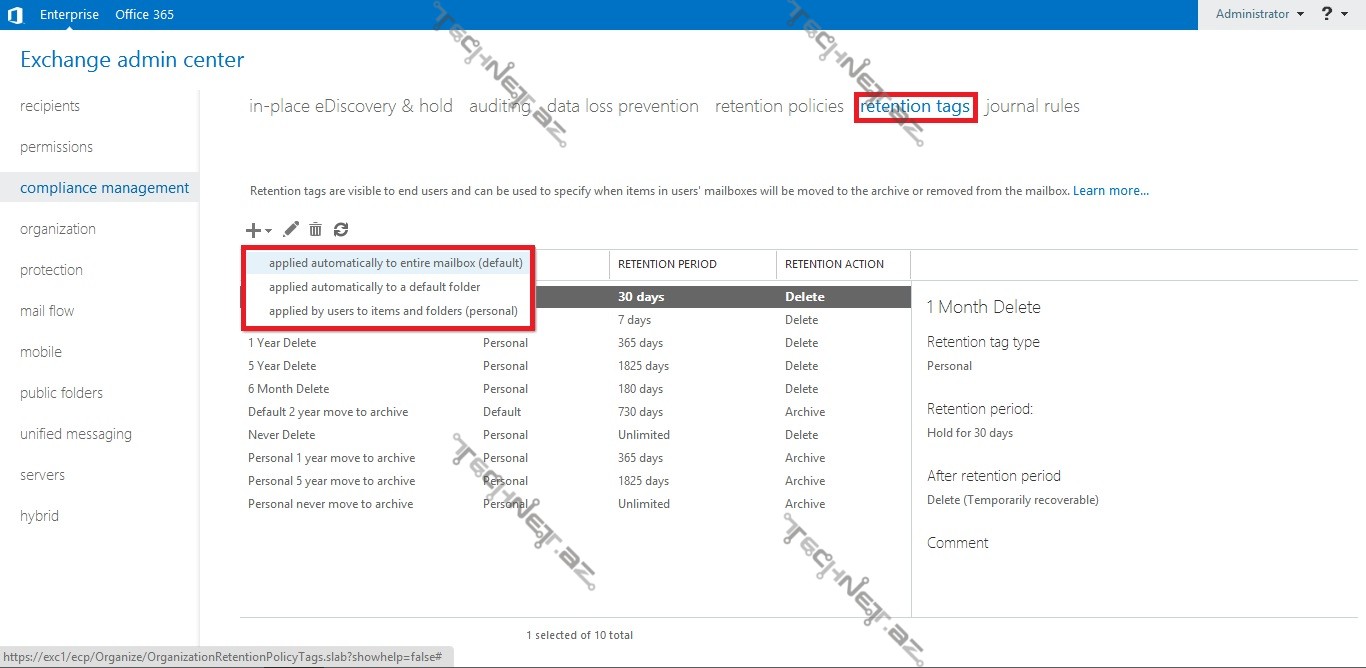
Task: Select Default 2 year move to archive row
Action: click(x=328, y=412)
